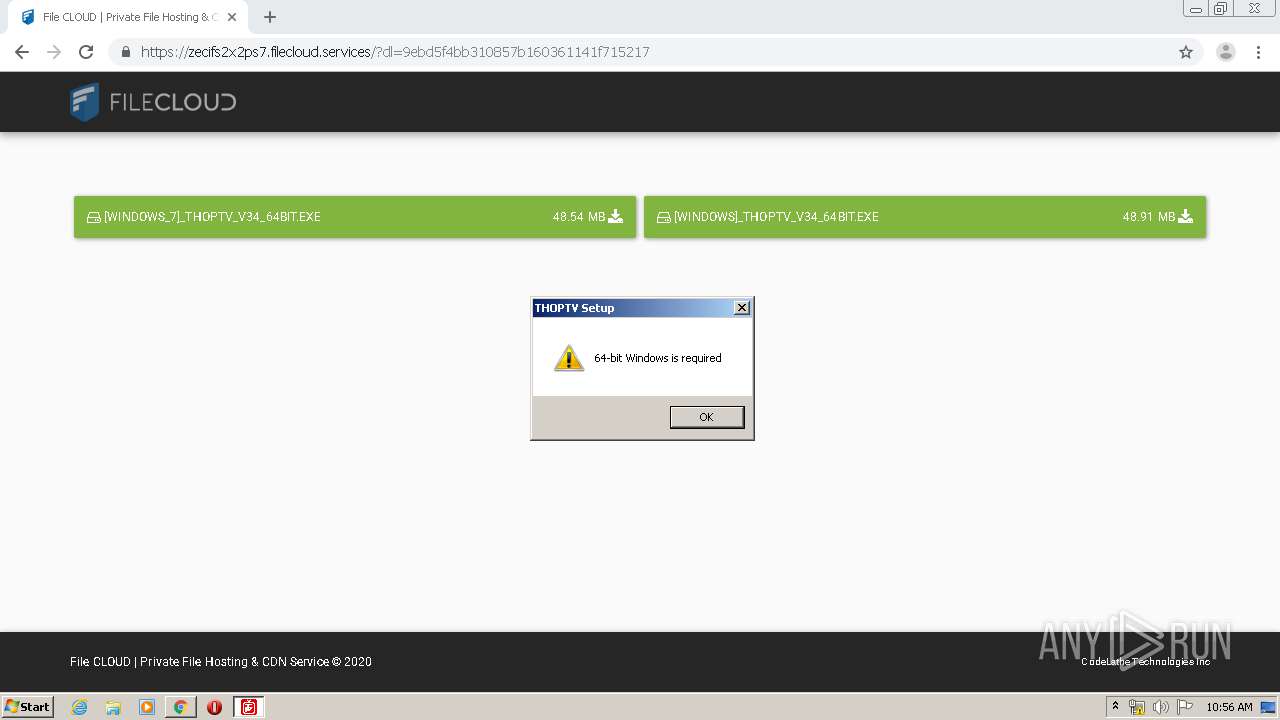The width and height of the screenshot is (1280, 720).
Task: Click the 48.54 MB size label
Action: (579, 217)
